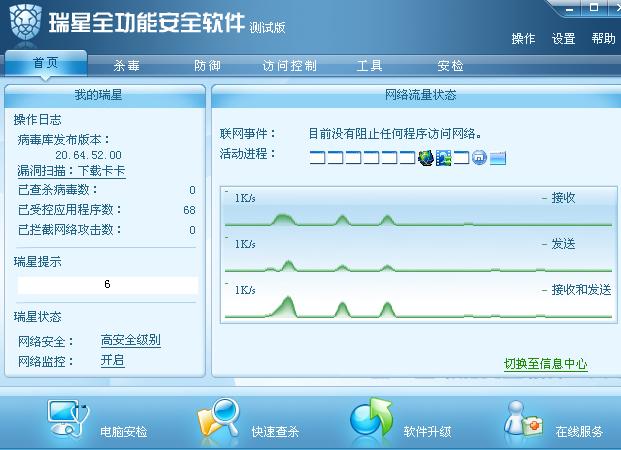Start 快速查杀 via the magnifier folder icon
621x450 pixels.
219,418
